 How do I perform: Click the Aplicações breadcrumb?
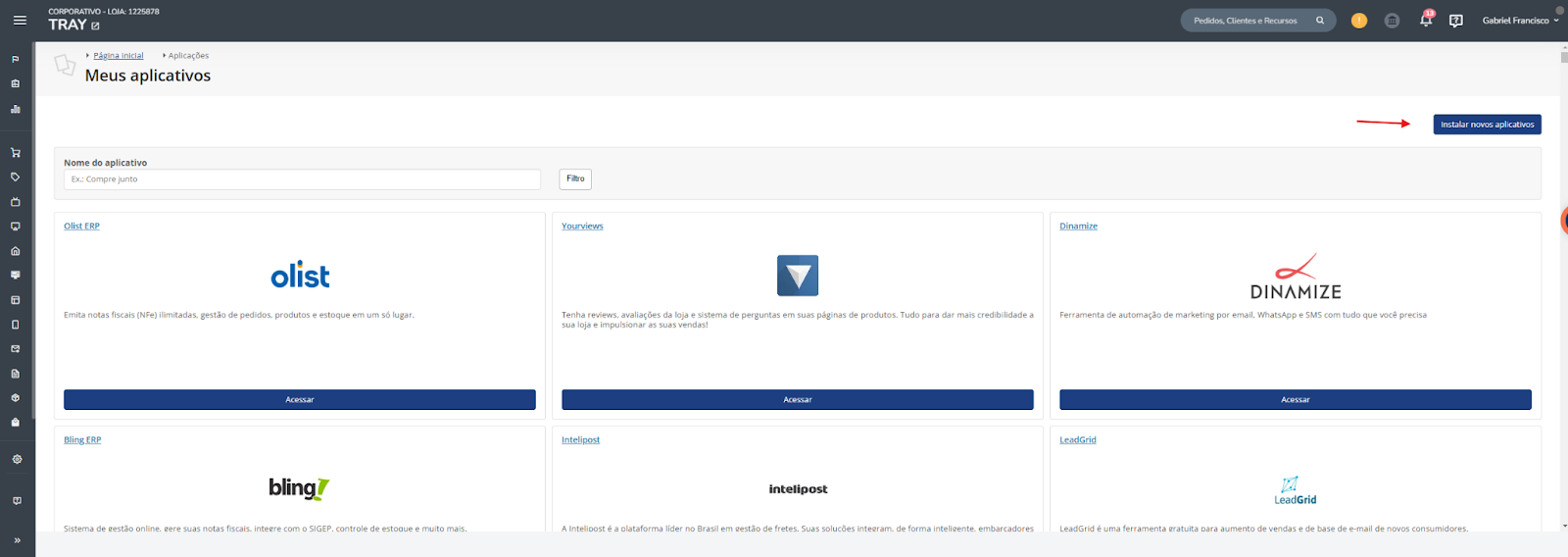click(x=188, y=56)
